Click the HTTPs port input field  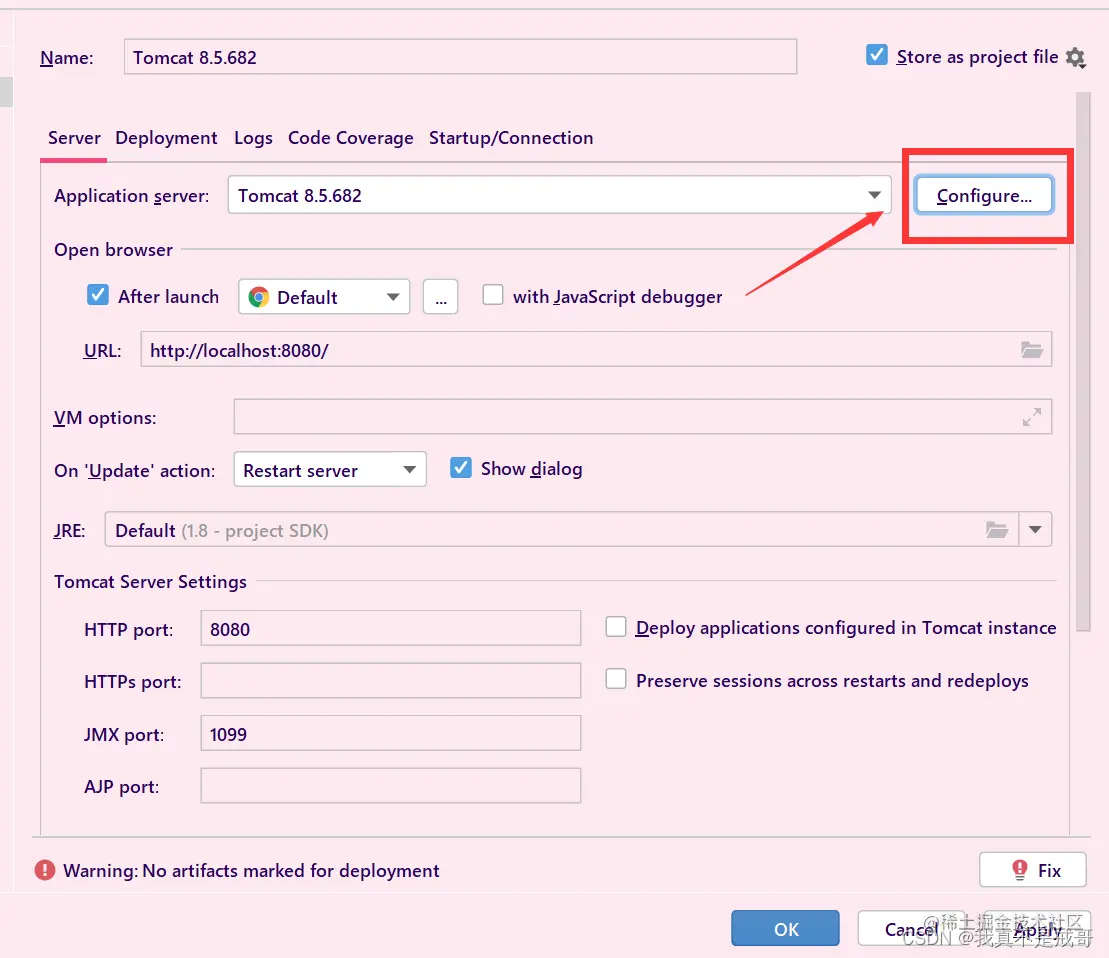(390, 681)
